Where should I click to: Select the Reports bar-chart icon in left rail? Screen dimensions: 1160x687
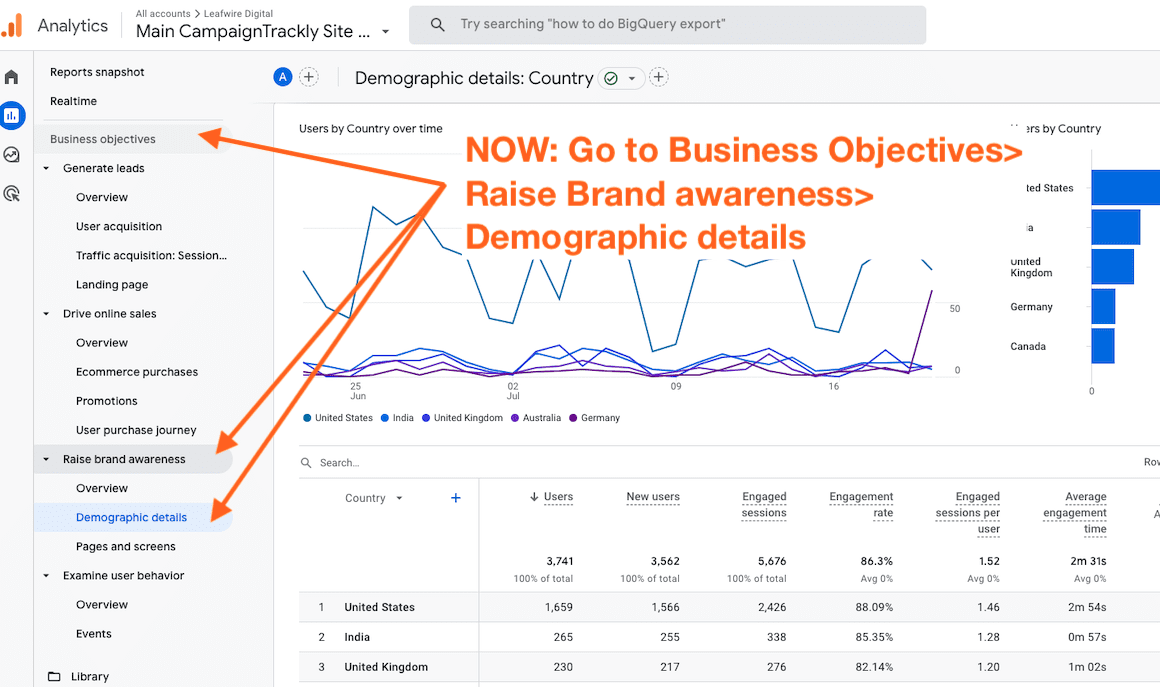pyautogui.click(x=12, y=114)
